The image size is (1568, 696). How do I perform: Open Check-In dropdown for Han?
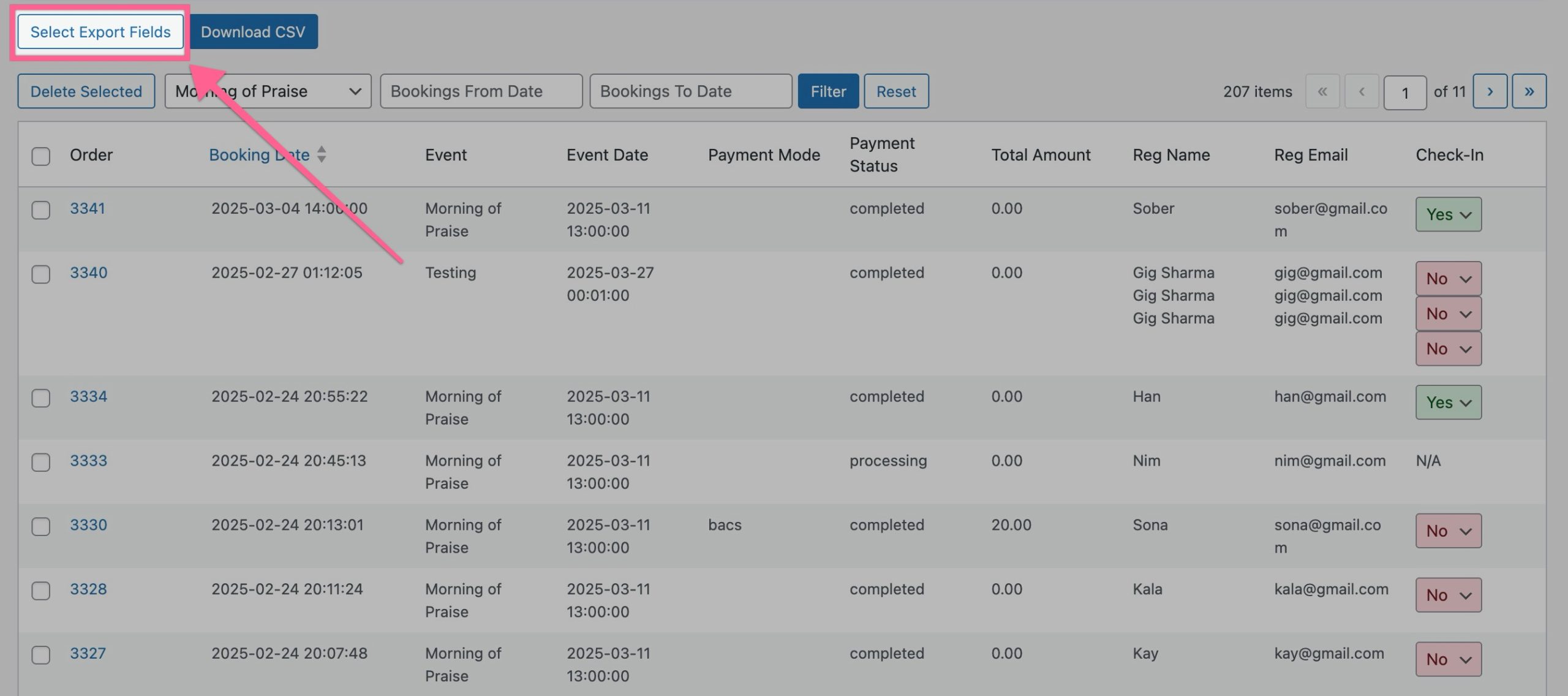1448,403
